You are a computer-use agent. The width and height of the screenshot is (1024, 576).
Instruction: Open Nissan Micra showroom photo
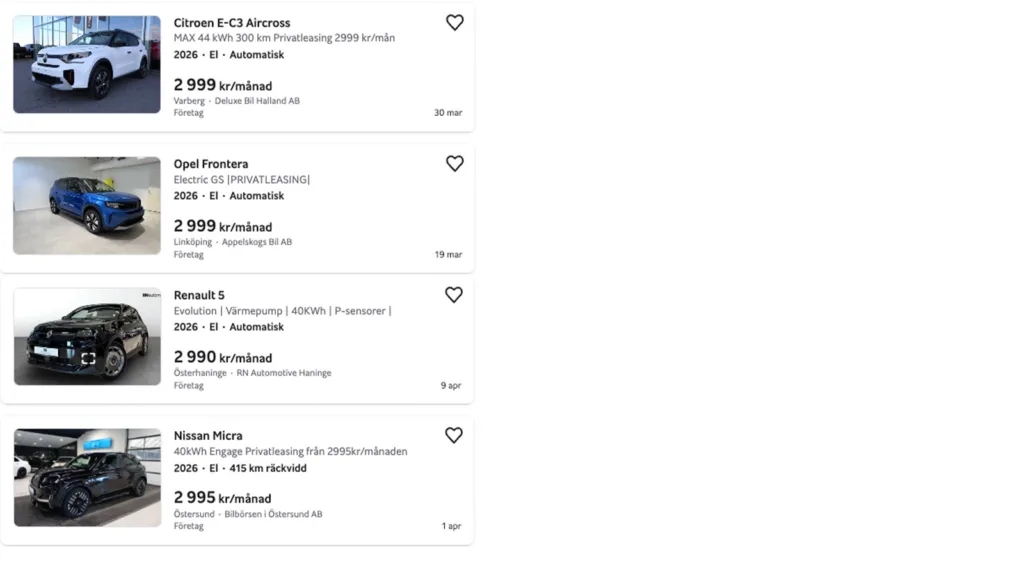click(87, 477)
